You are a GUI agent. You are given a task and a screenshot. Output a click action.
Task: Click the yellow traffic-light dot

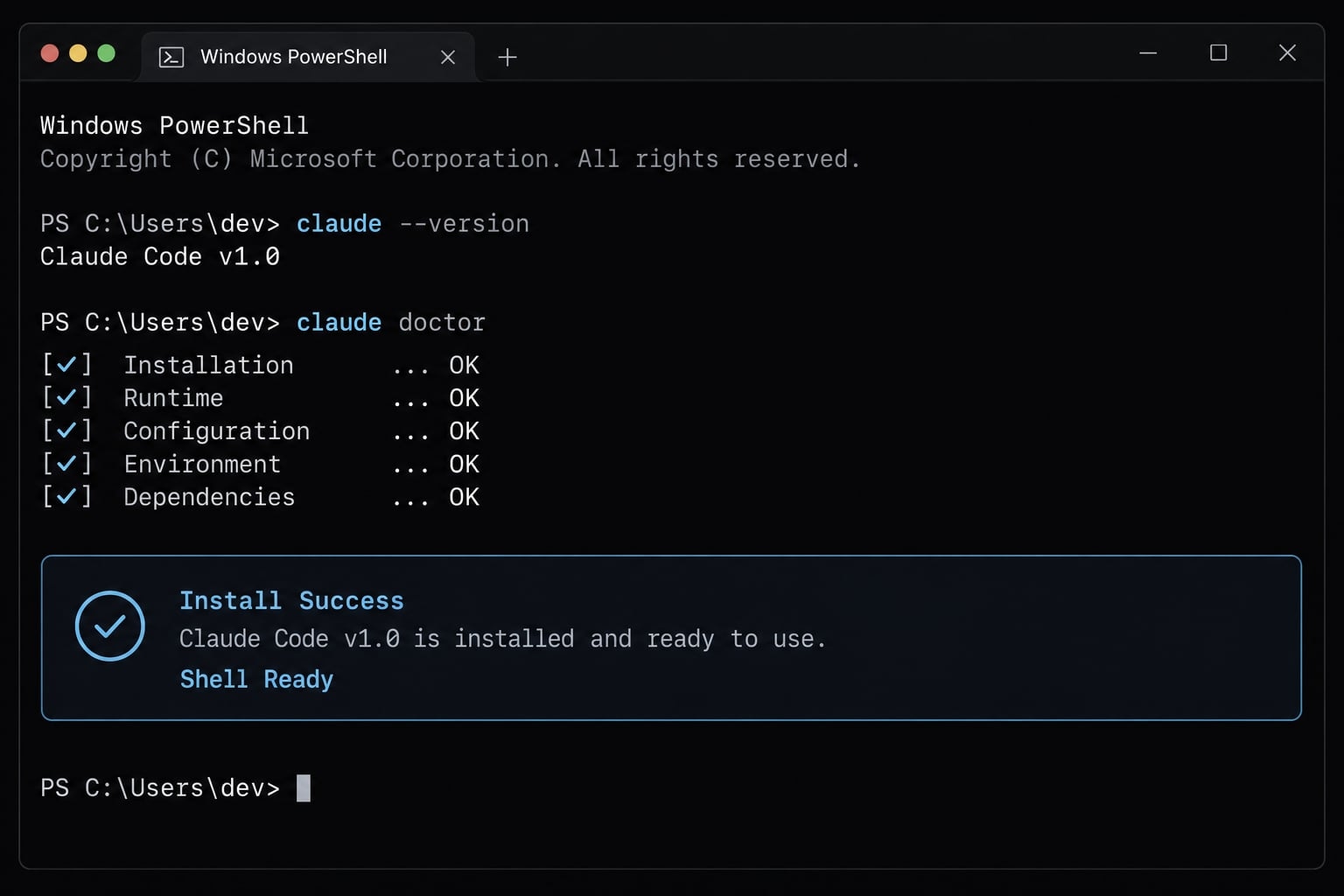click(78, 53)
